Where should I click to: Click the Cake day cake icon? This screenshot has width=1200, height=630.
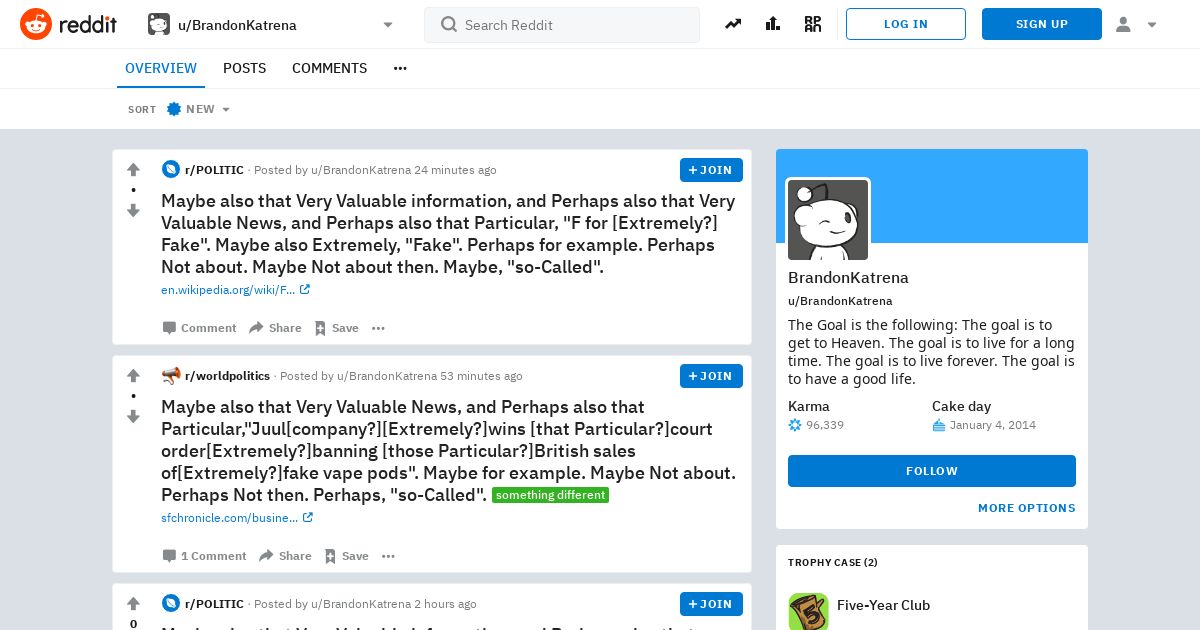[939, 425]
